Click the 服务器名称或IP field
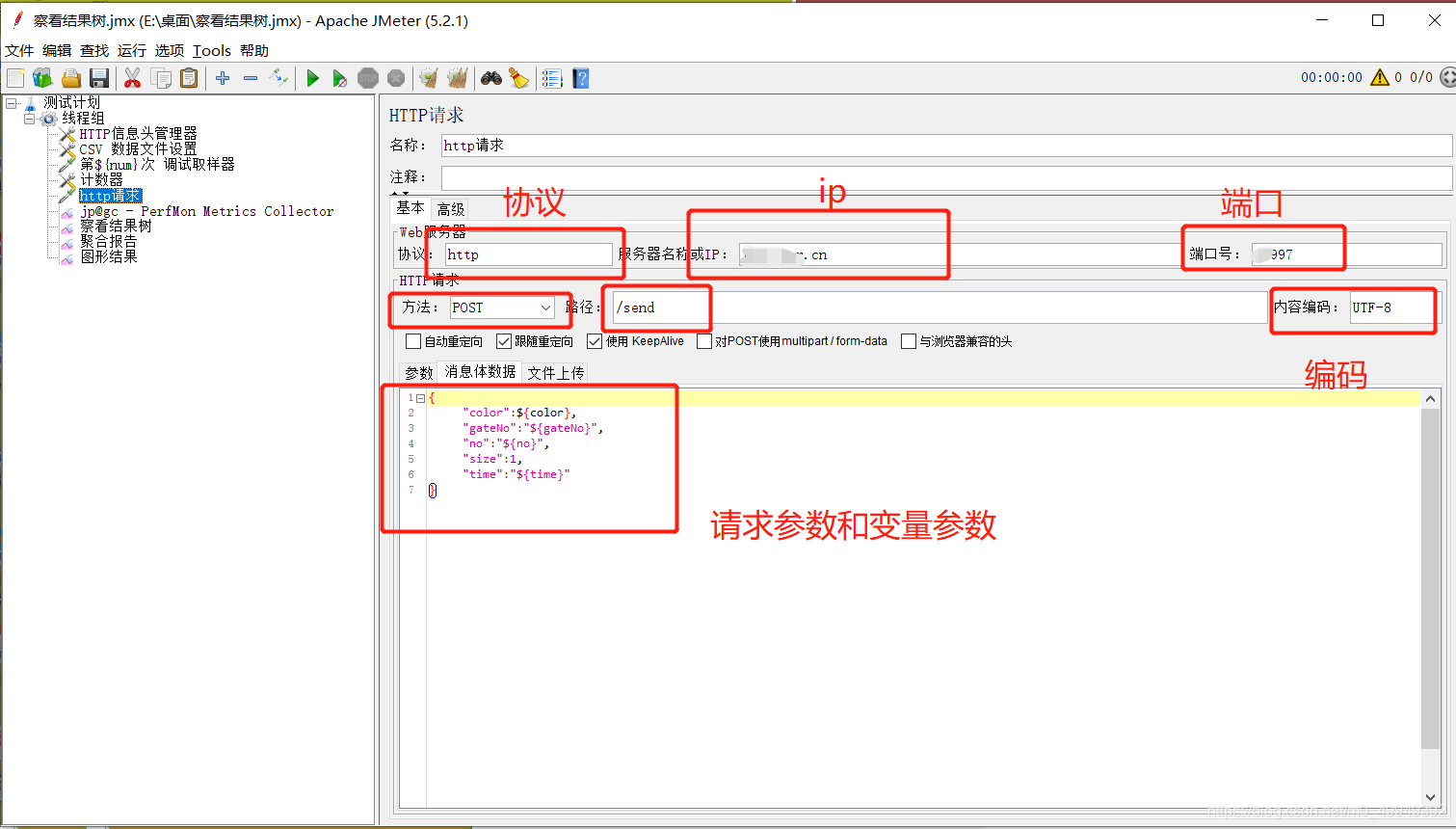The width and height of the screenshot is (1456, 829). (x=961, y=254)
